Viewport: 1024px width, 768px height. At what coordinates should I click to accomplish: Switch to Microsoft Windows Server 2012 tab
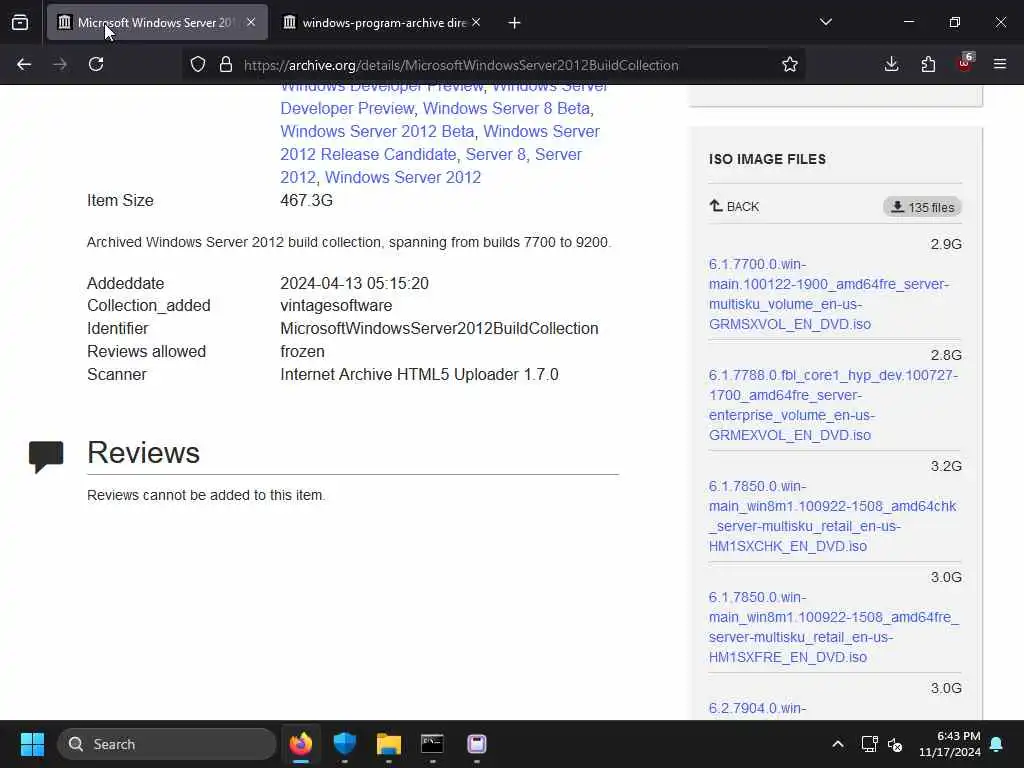[x=157, y=23]
